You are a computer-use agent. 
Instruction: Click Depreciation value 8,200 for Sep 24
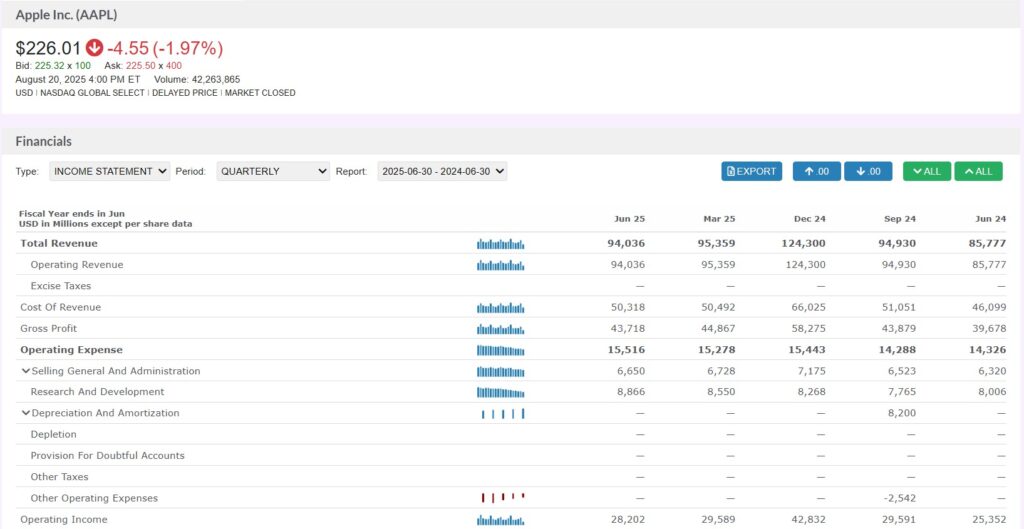(901, 413)
